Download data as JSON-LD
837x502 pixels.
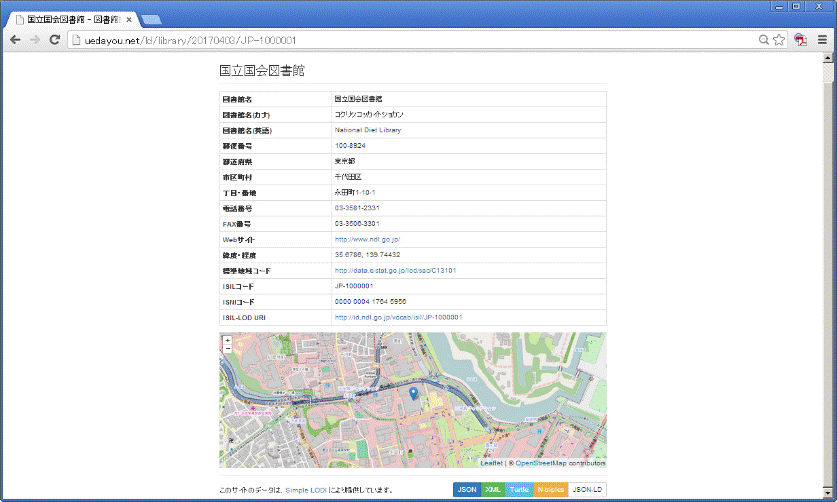click(587, 490)
